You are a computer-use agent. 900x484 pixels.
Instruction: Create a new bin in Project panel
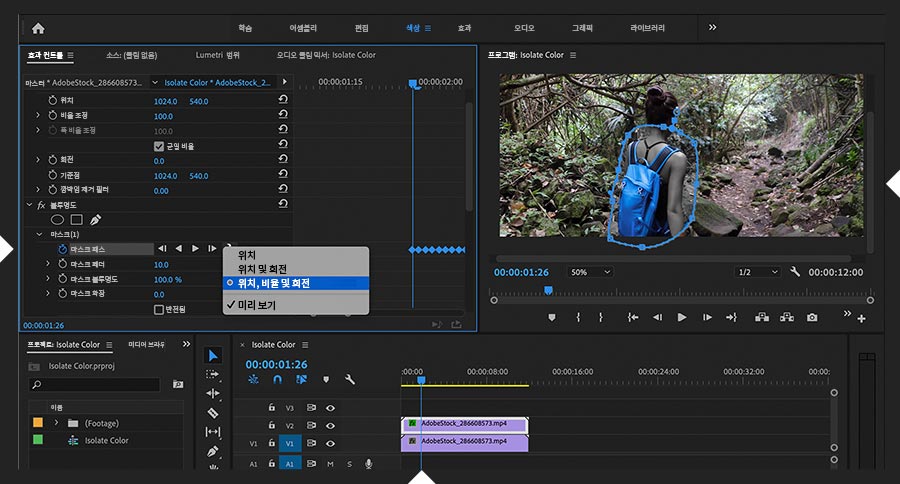pos(178,384)
